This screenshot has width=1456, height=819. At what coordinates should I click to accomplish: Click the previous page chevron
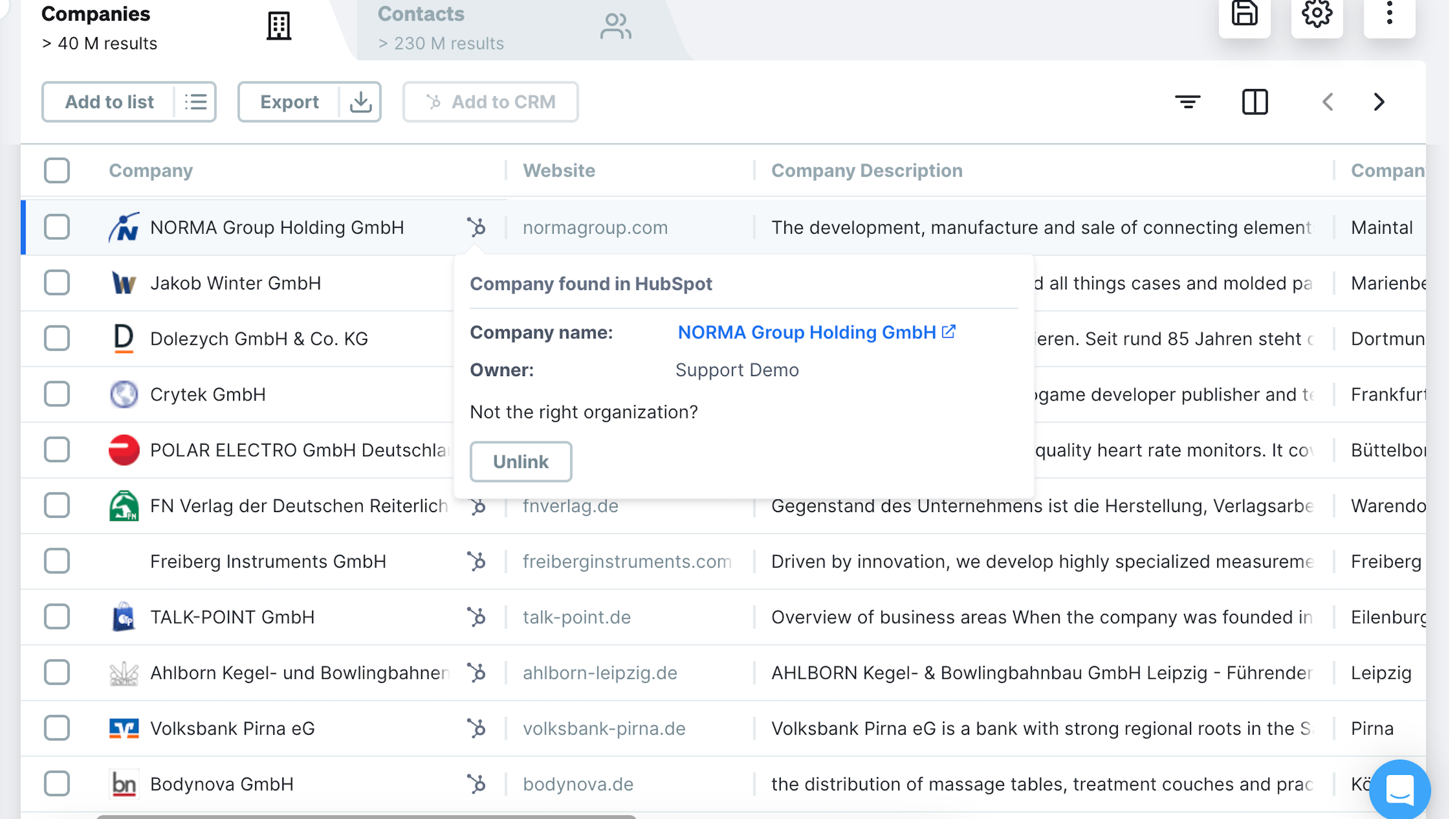pyautogui.click(x=1328, y=102)
